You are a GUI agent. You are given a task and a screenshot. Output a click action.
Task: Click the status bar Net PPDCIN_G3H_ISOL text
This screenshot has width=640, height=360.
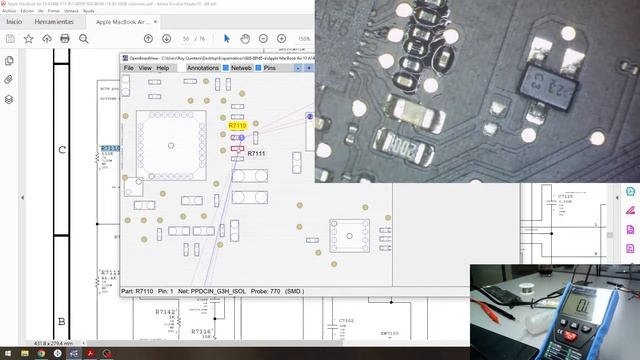click(x=212, y=291)
